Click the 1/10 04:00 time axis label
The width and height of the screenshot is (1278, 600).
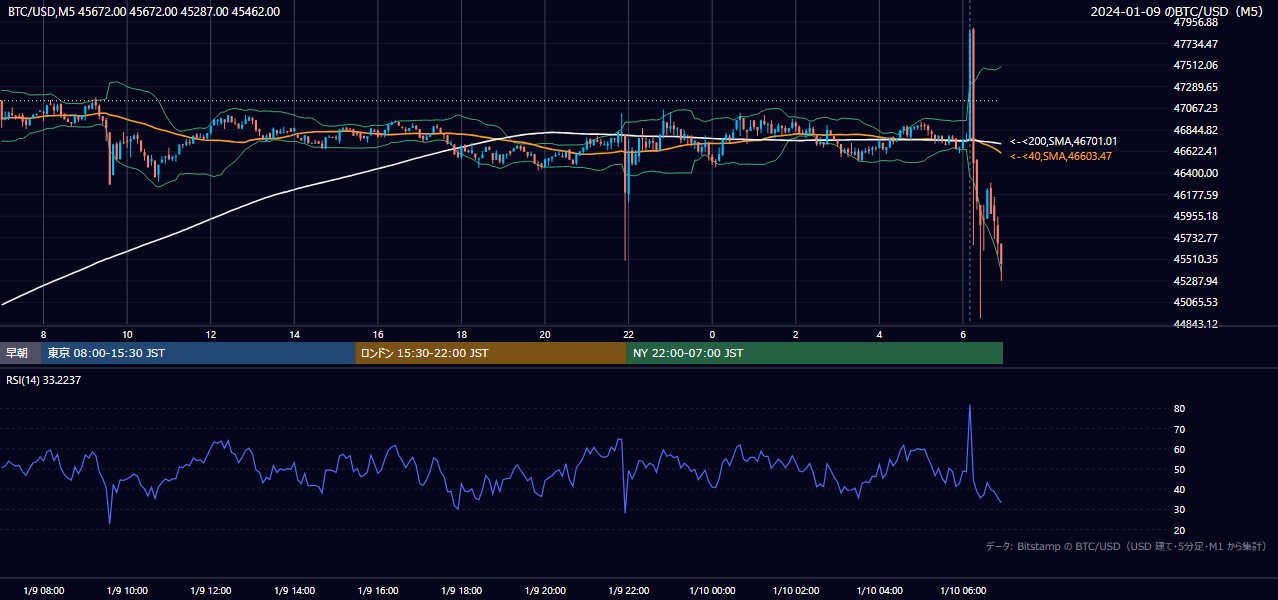click(x=879, y=591)
